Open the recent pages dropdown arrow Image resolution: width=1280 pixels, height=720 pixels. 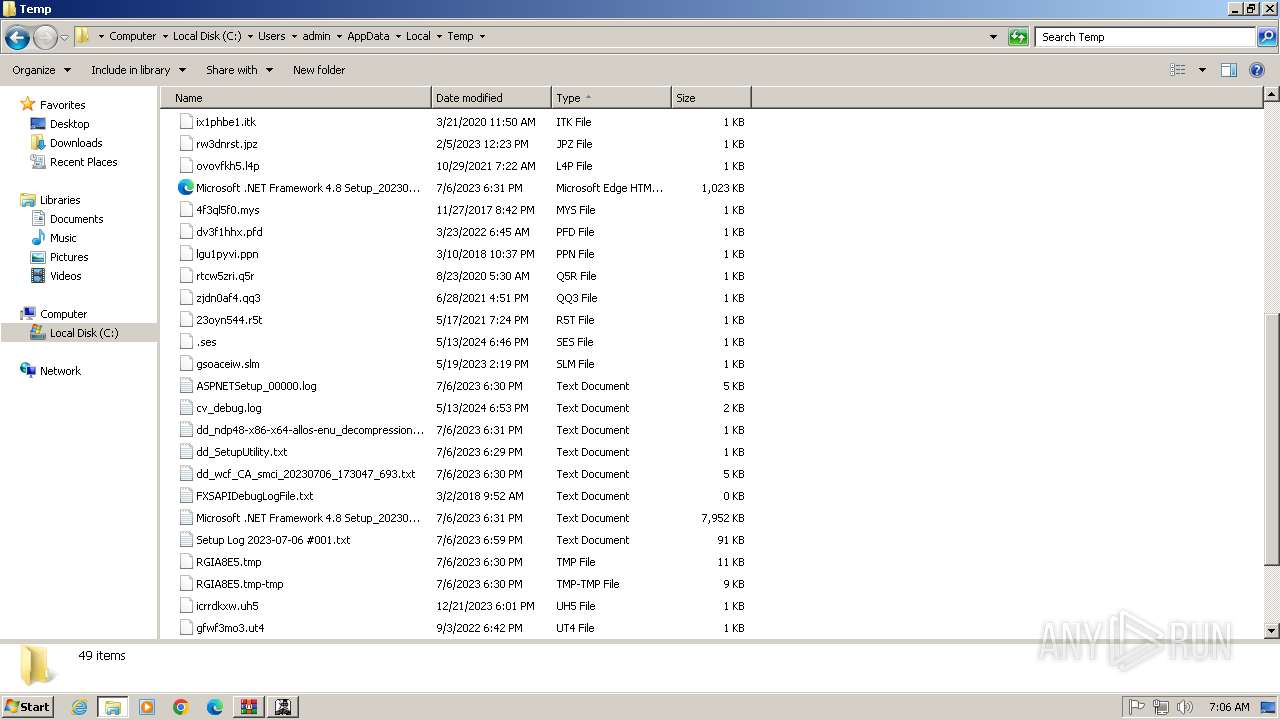64,38
